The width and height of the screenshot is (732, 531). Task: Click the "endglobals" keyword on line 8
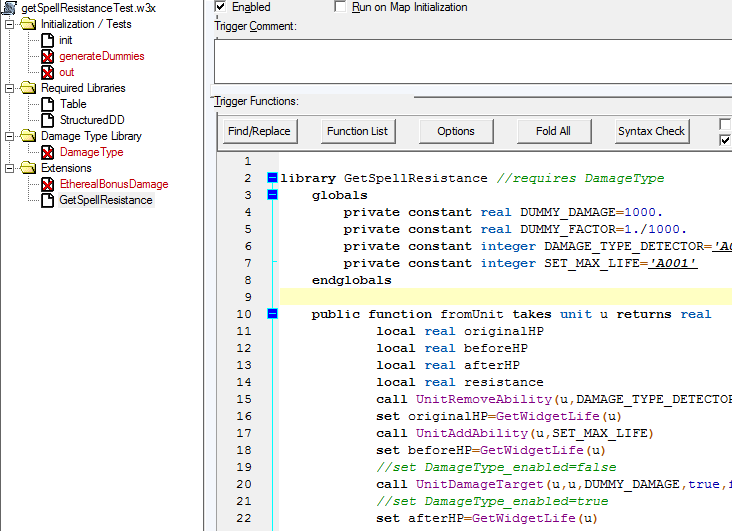(352, 280)
